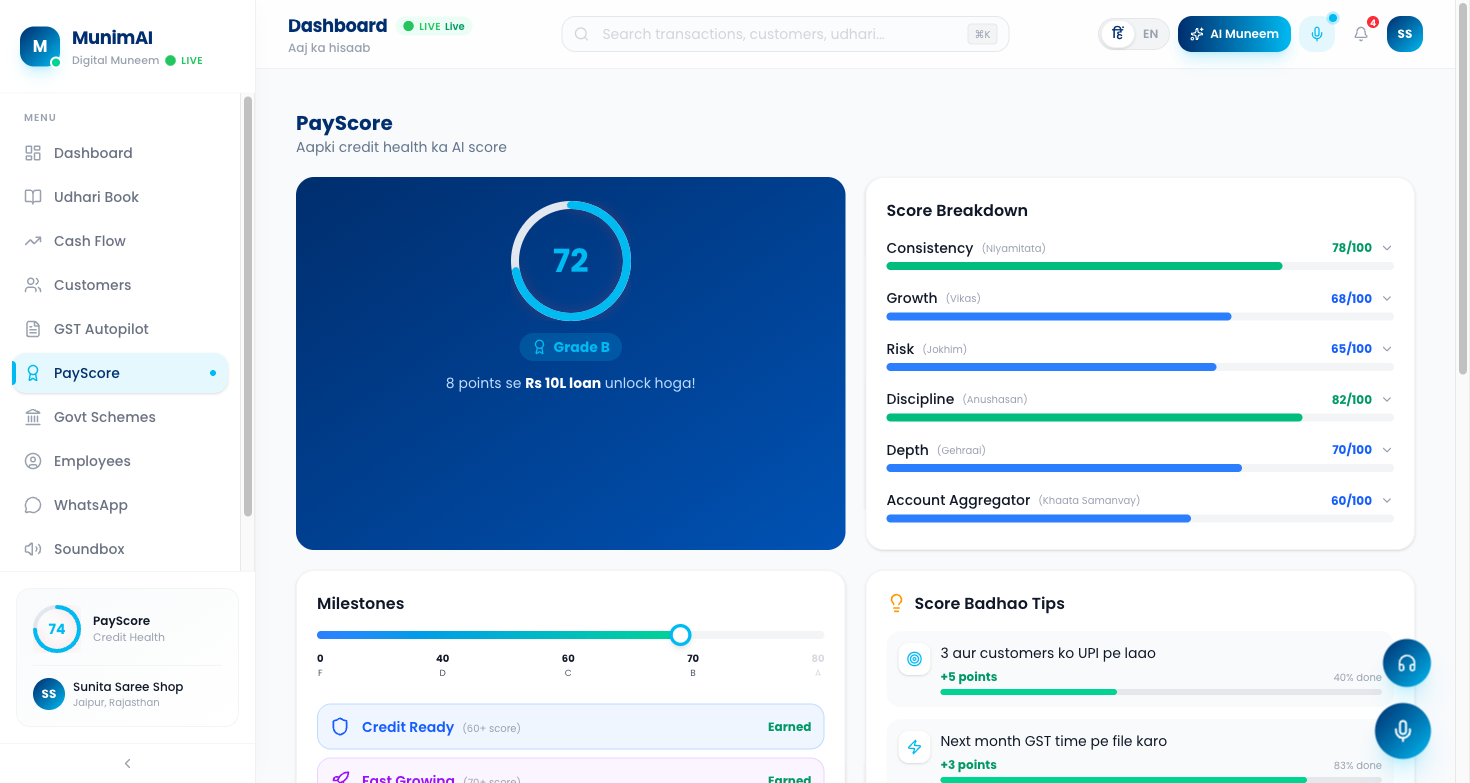Image resolution: width=1470 pixels, height=783 pixels.
Task: Click the AI Muneem button
Action: tap(1234, 33)
